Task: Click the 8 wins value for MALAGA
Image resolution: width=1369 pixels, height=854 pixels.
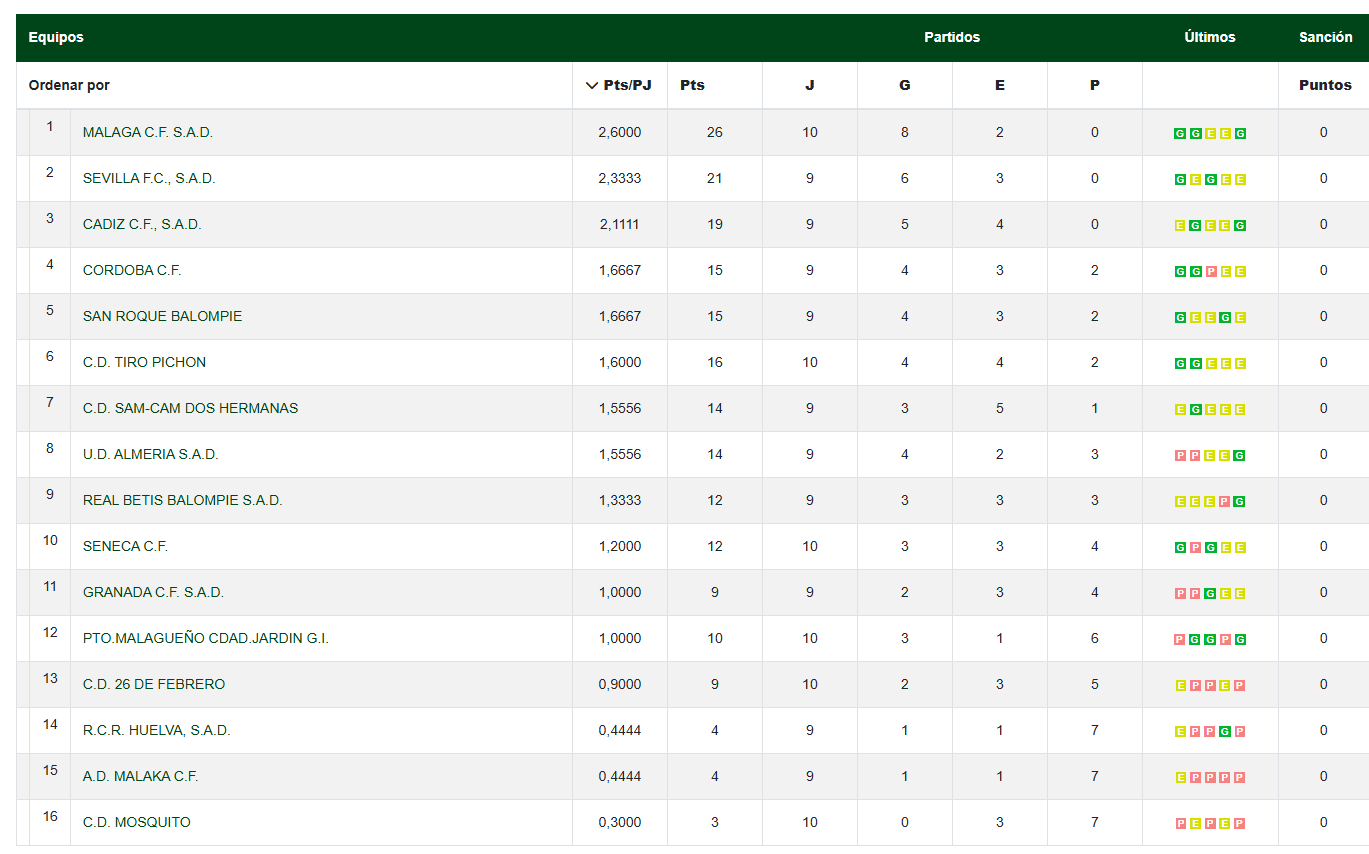Action: click(905, 132)
